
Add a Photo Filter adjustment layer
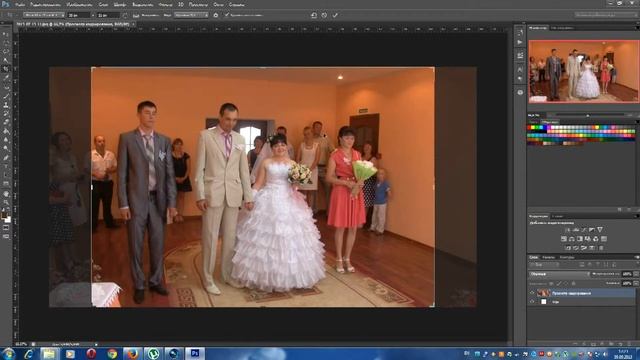point(588,239)
